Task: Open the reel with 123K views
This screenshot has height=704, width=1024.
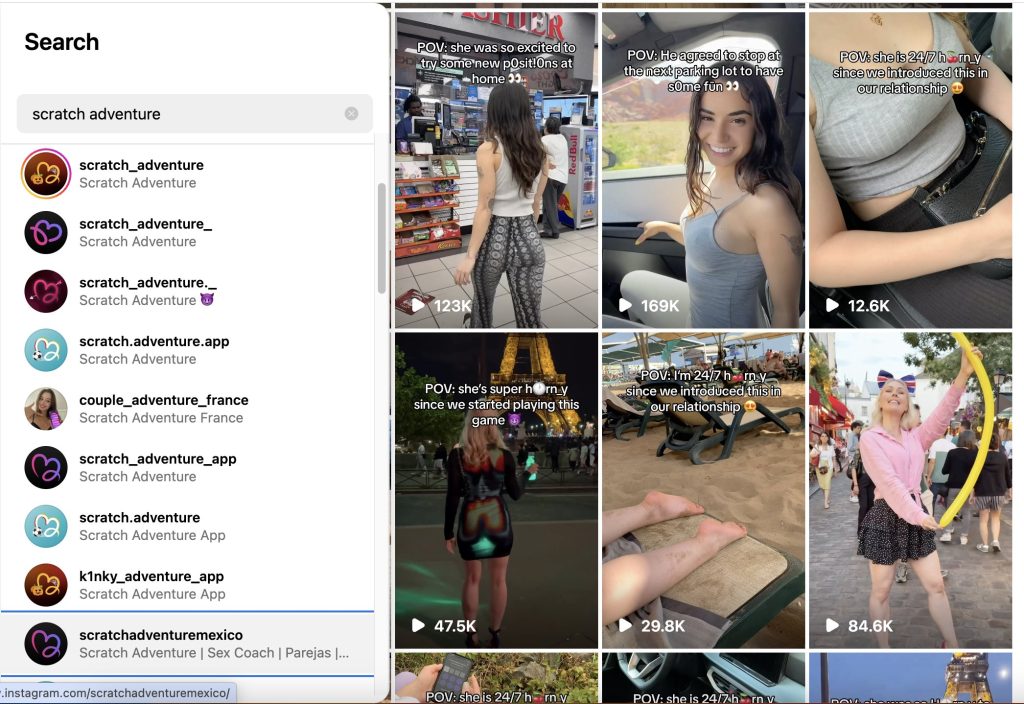Action: 496,170
